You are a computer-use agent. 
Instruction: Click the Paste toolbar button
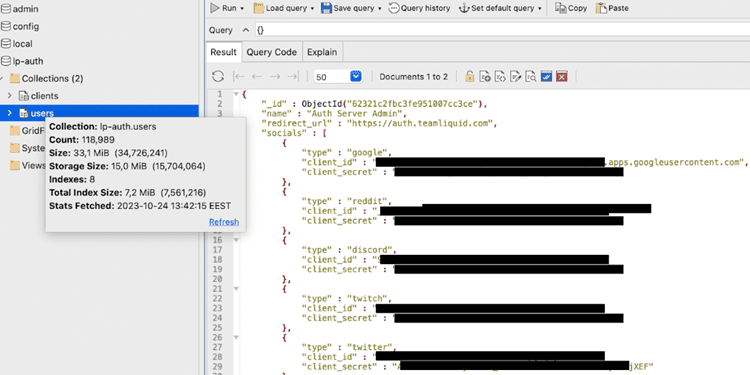pyautogui.click(x=612, y=8)
